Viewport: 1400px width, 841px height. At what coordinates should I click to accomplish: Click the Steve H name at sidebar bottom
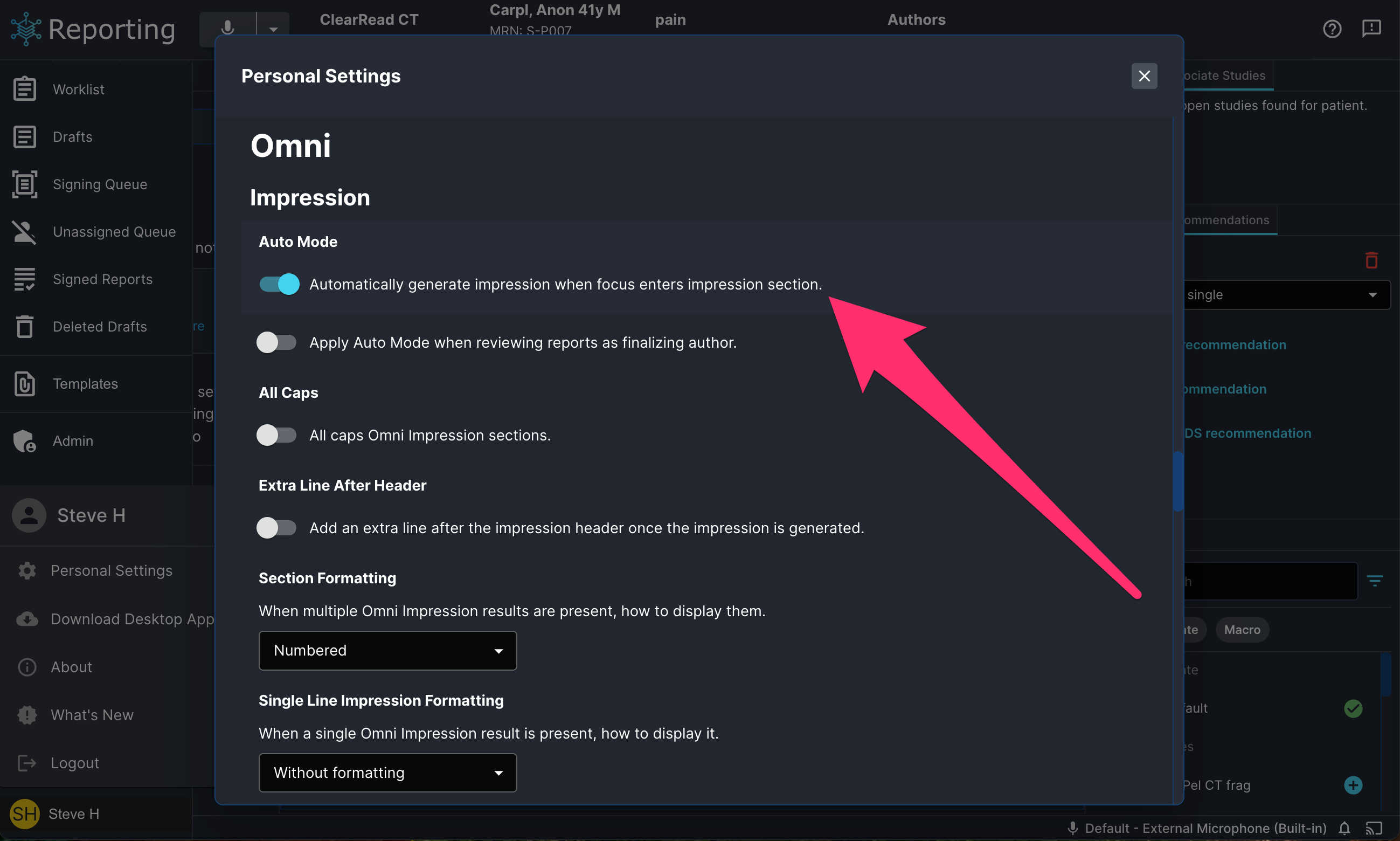(74, 814)
